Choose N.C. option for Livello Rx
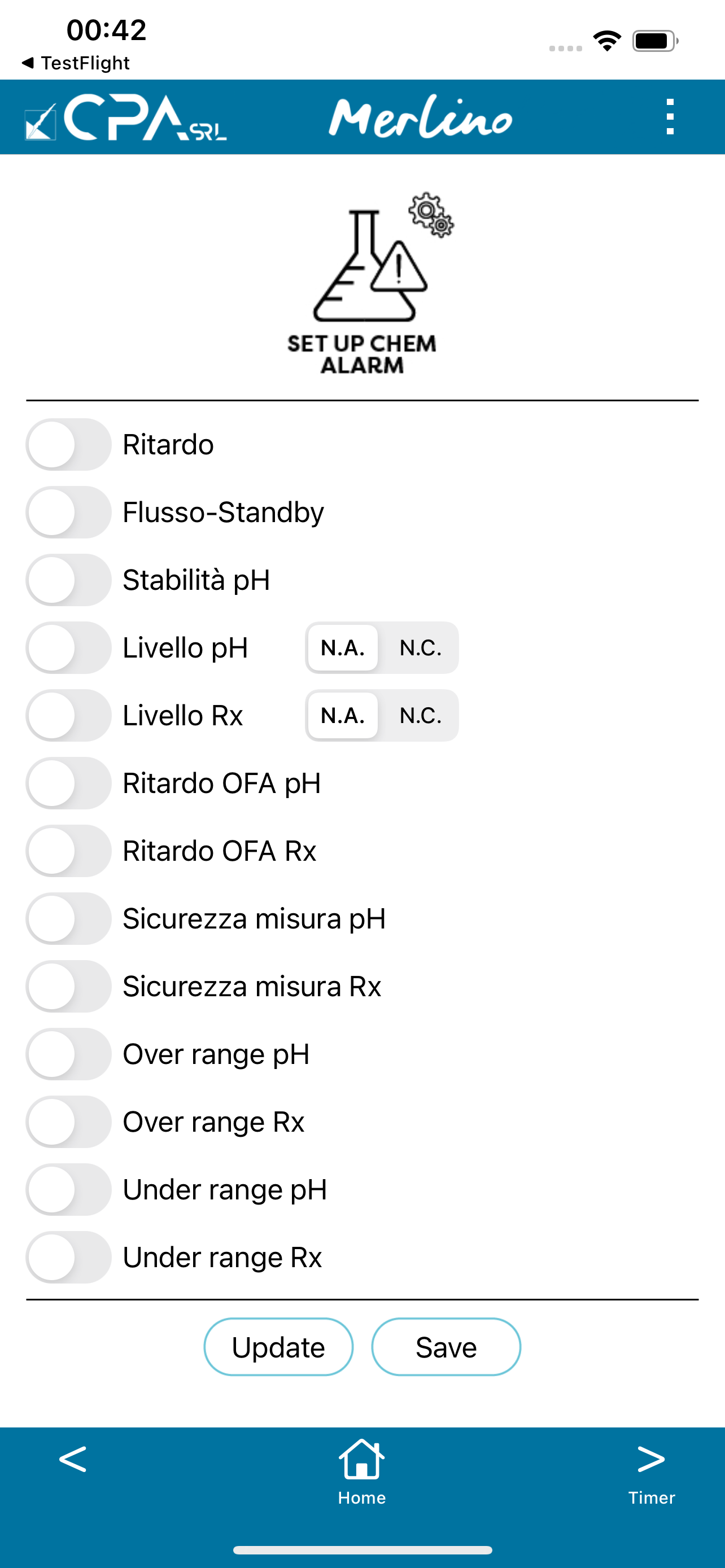This screenshot has width=725, height=1568. coord(420,715)
